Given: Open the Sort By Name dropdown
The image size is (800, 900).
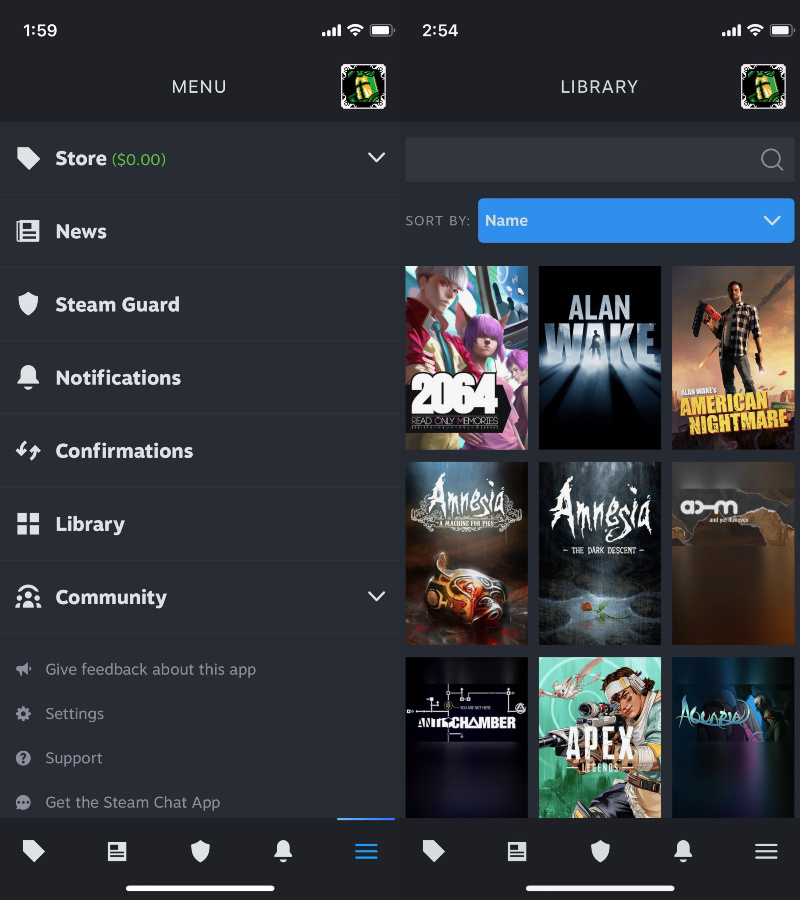Looking at the screenshot, I should click(636, 220).
